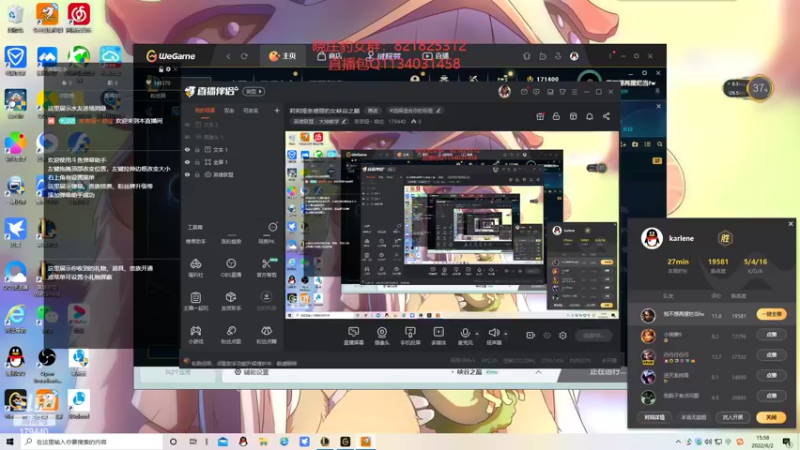This screenshot has width=800, height=450.
Task: Toggle the preview eye icon in the bottom bar
Action: point(547,335)
